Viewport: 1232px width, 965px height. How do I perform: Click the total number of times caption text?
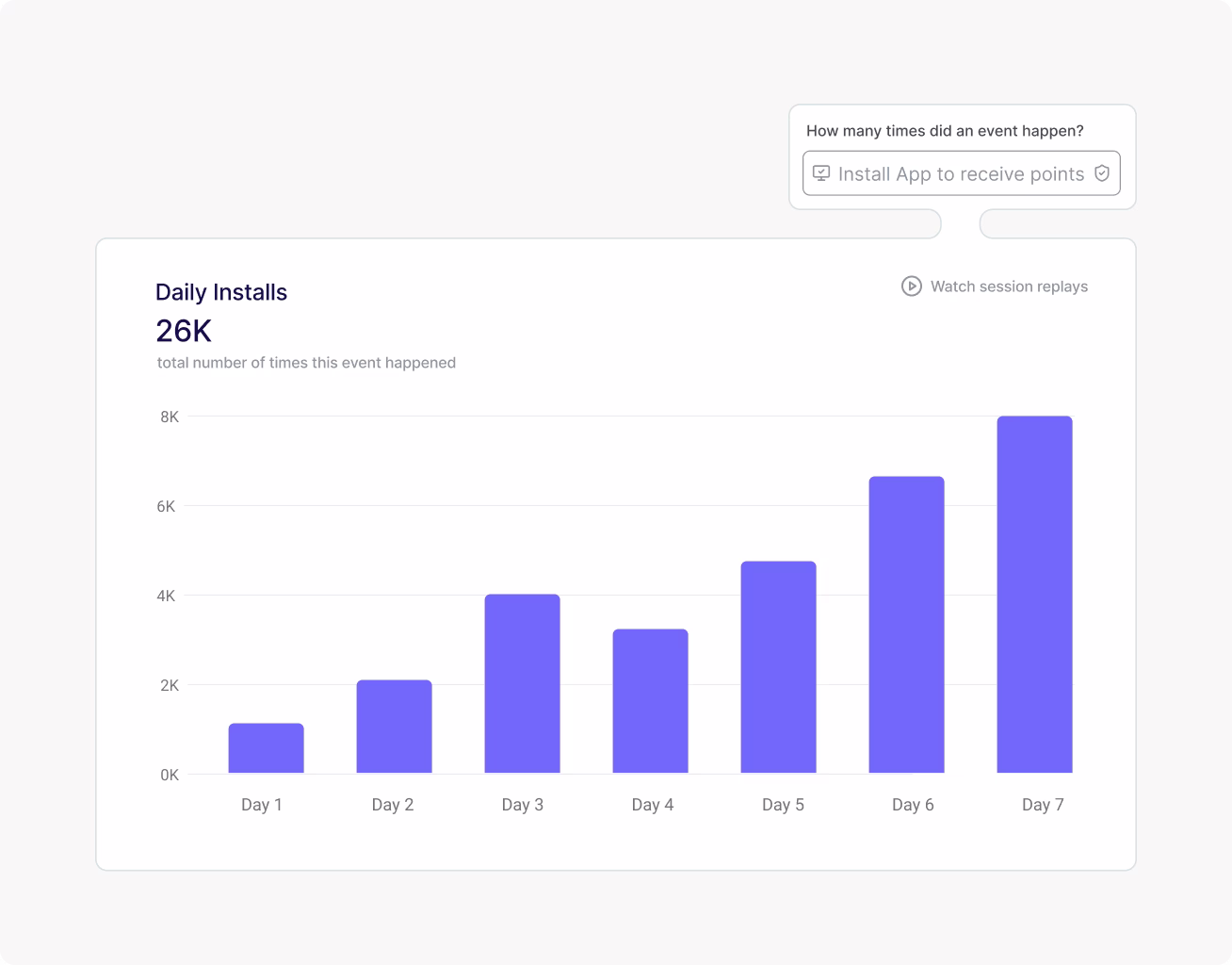pos(306,363)
